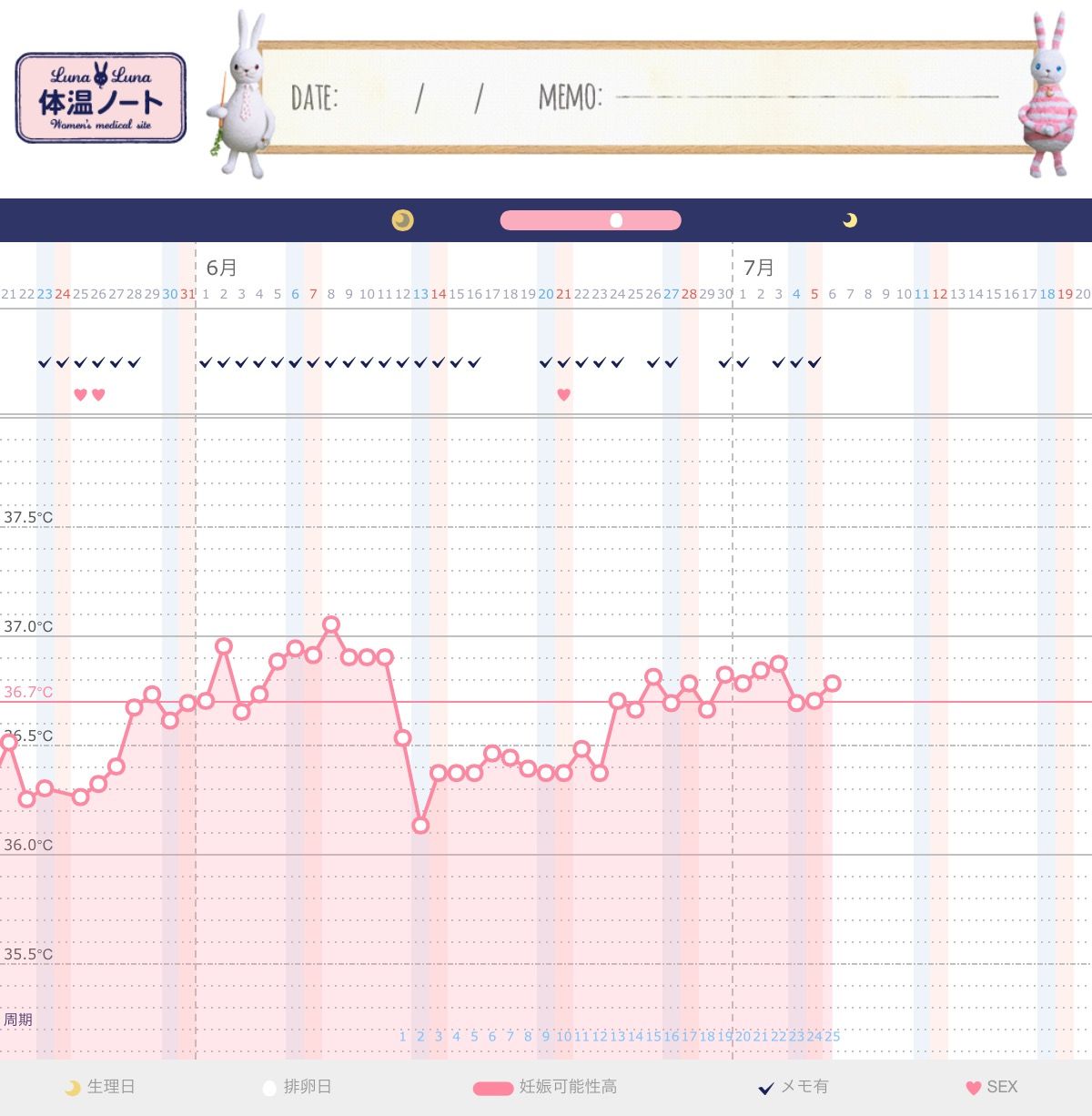Select the 6月 month header
1092x1116 pixels.
pyautogui.click(x=219, y=269)
